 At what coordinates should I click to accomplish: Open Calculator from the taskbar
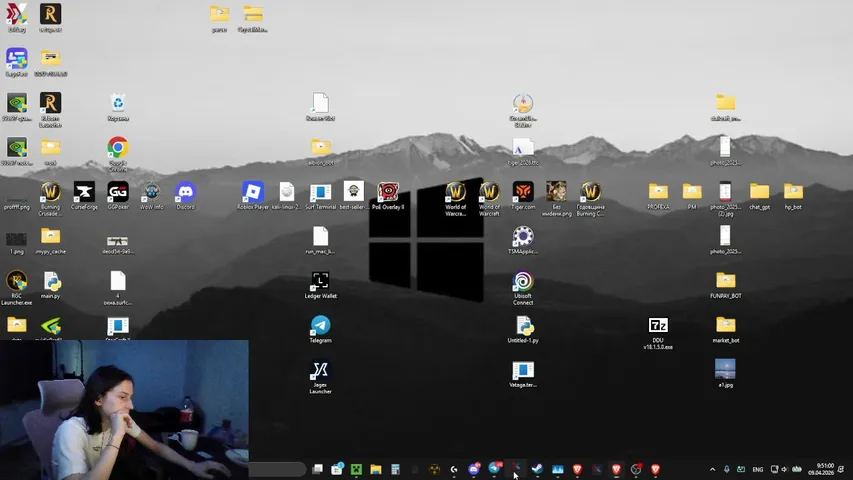(395, 469)
